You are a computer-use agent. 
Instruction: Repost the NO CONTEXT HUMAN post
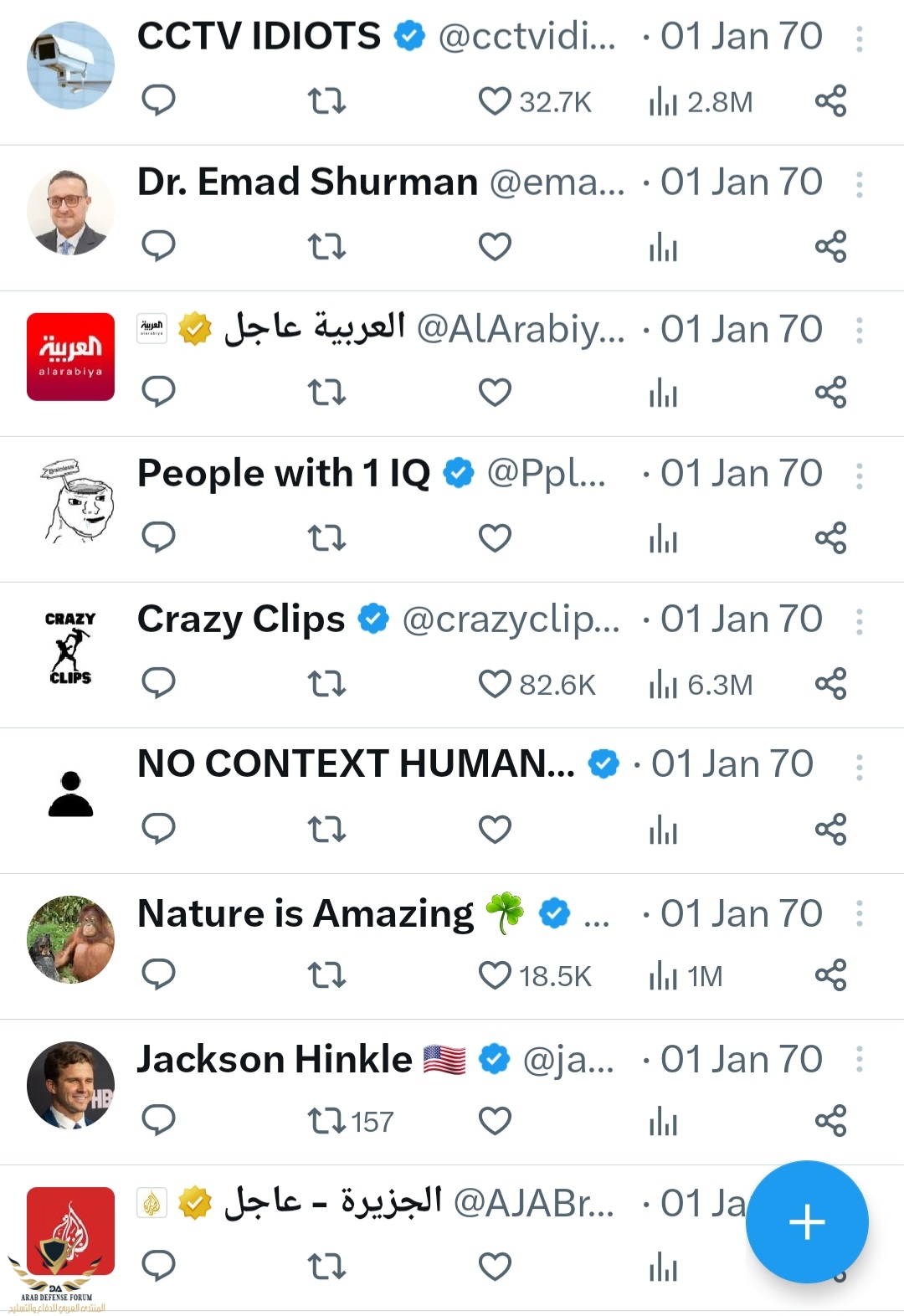click(x=326, y=829)
